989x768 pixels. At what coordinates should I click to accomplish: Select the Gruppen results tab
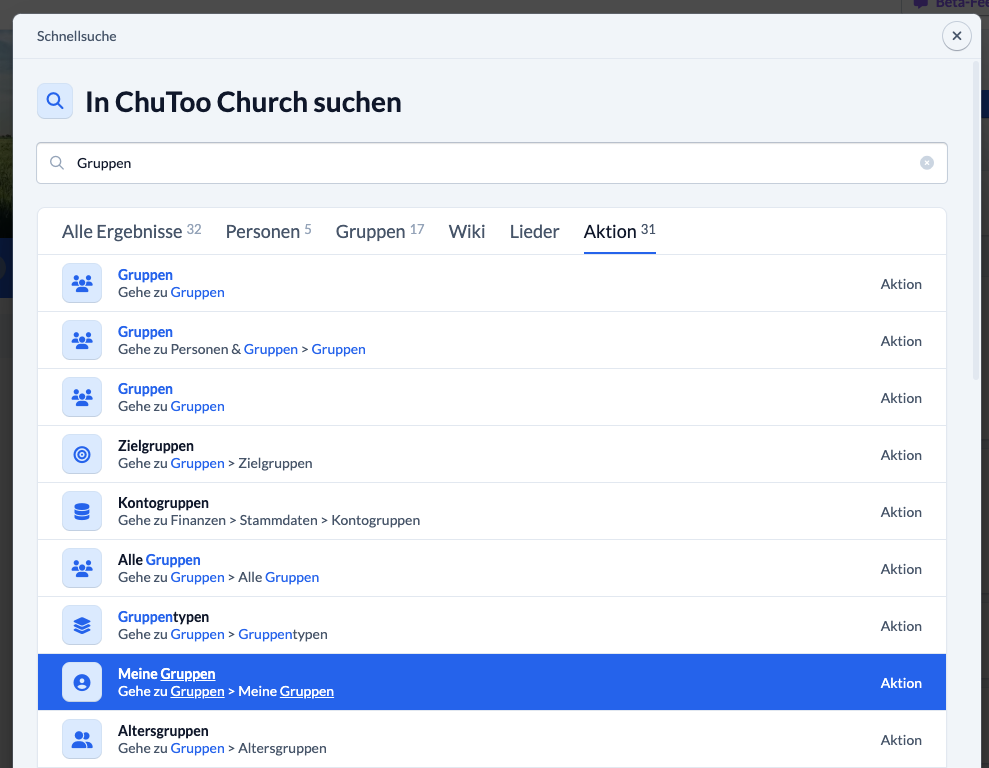coord(380,231)
